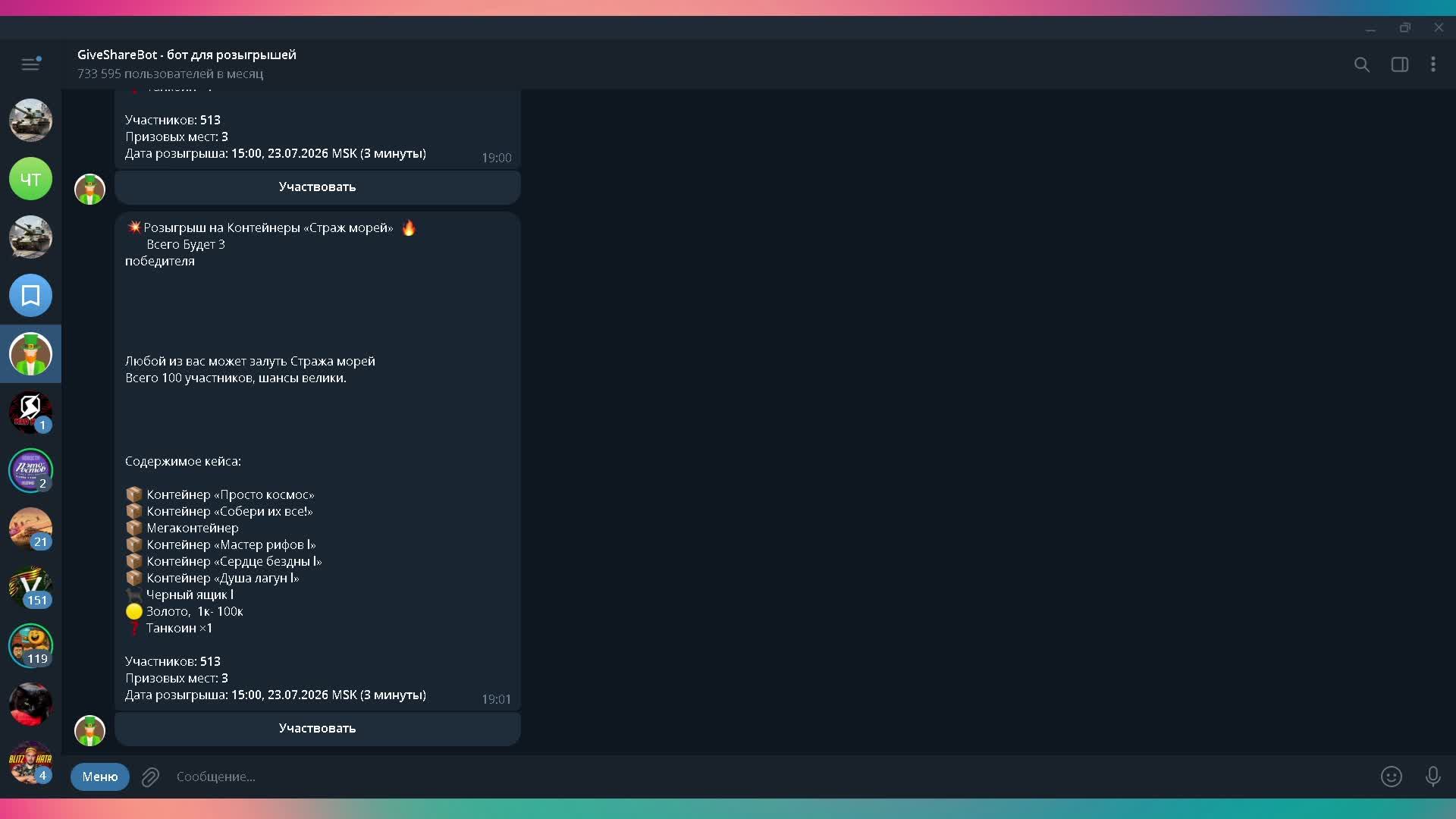
Task: Click 'Розыгрыш на Контейнеры «Страж морей»' heading
Action: (x=268, y=227)
